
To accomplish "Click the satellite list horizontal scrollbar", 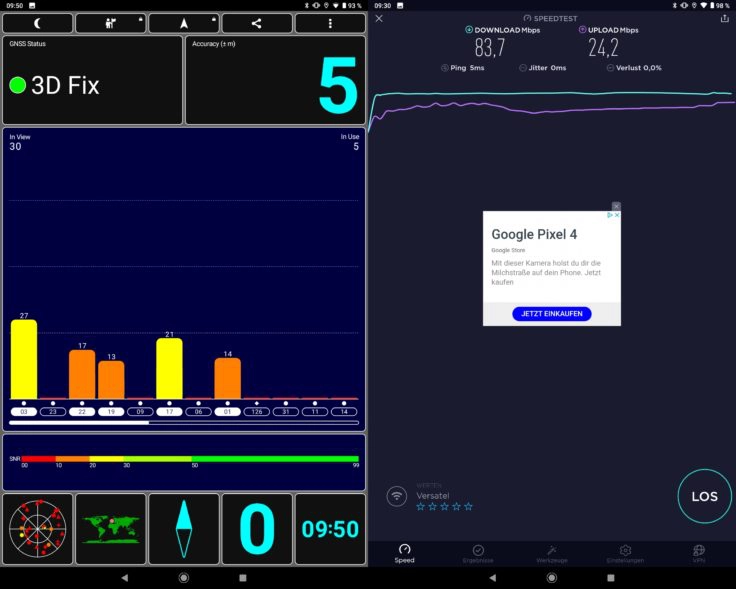I will 184,423.
